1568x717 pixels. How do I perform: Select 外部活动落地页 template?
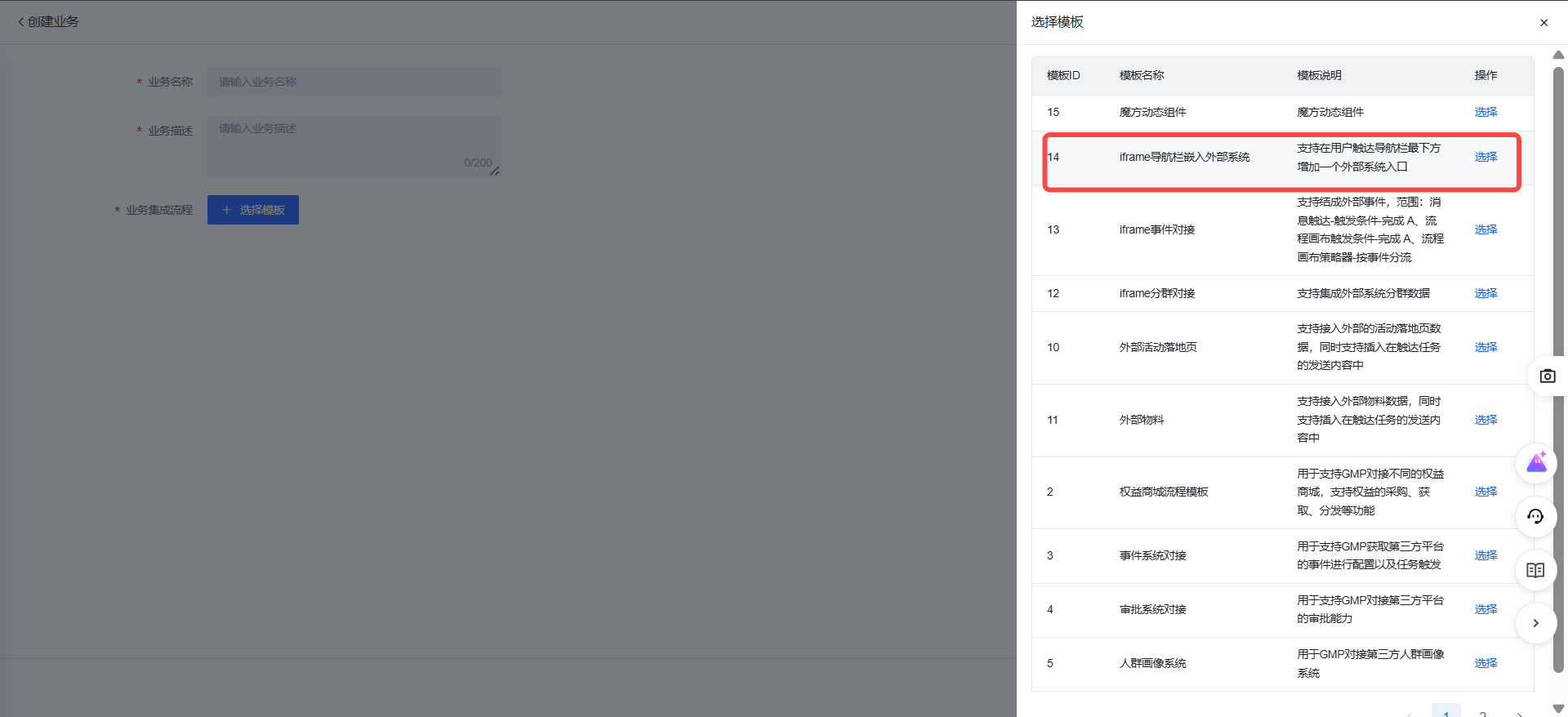click(x=1486, y=347)
